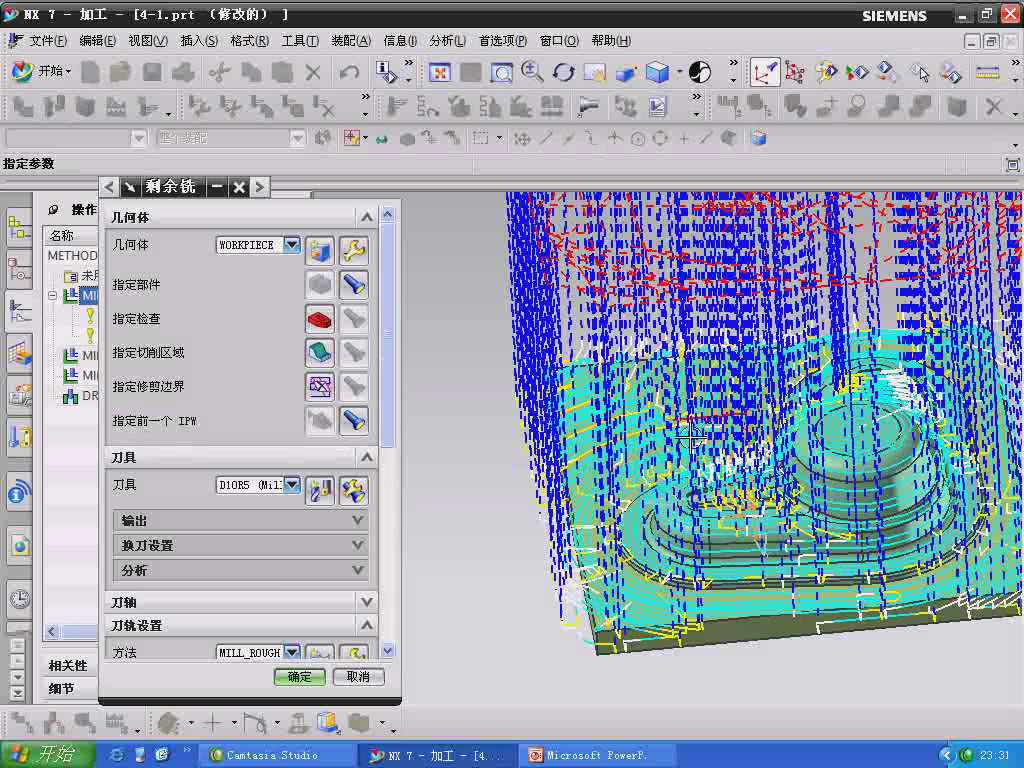Open the 首选项(P) menu

(502, 40)
